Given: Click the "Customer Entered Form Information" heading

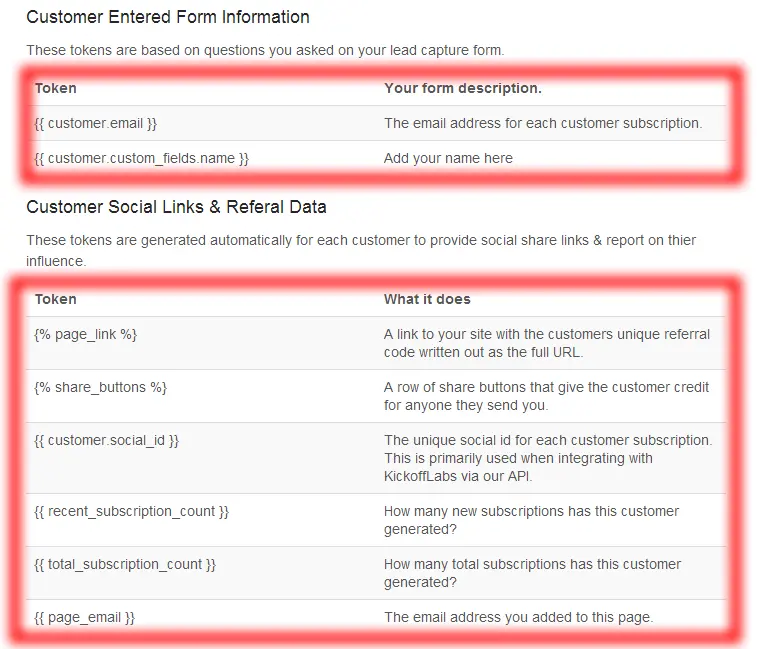Looking at the screenshot, I should 167,17.
